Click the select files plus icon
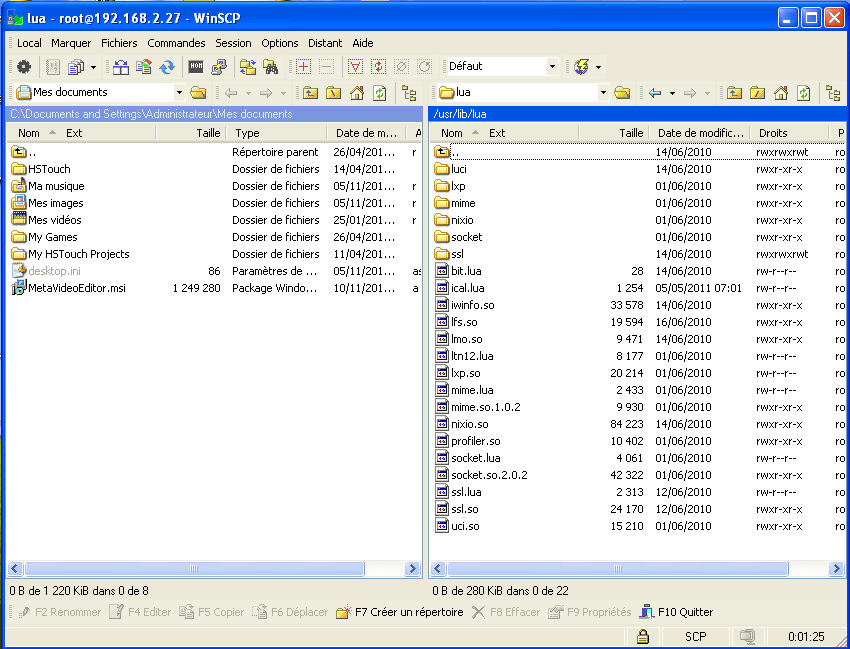Viewport: 850px width, 649px height. pos(303,67)
